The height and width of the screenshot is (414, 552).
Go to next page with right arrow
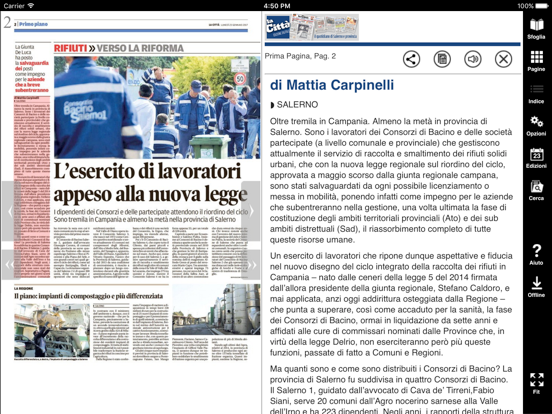(x=251, y=211)
